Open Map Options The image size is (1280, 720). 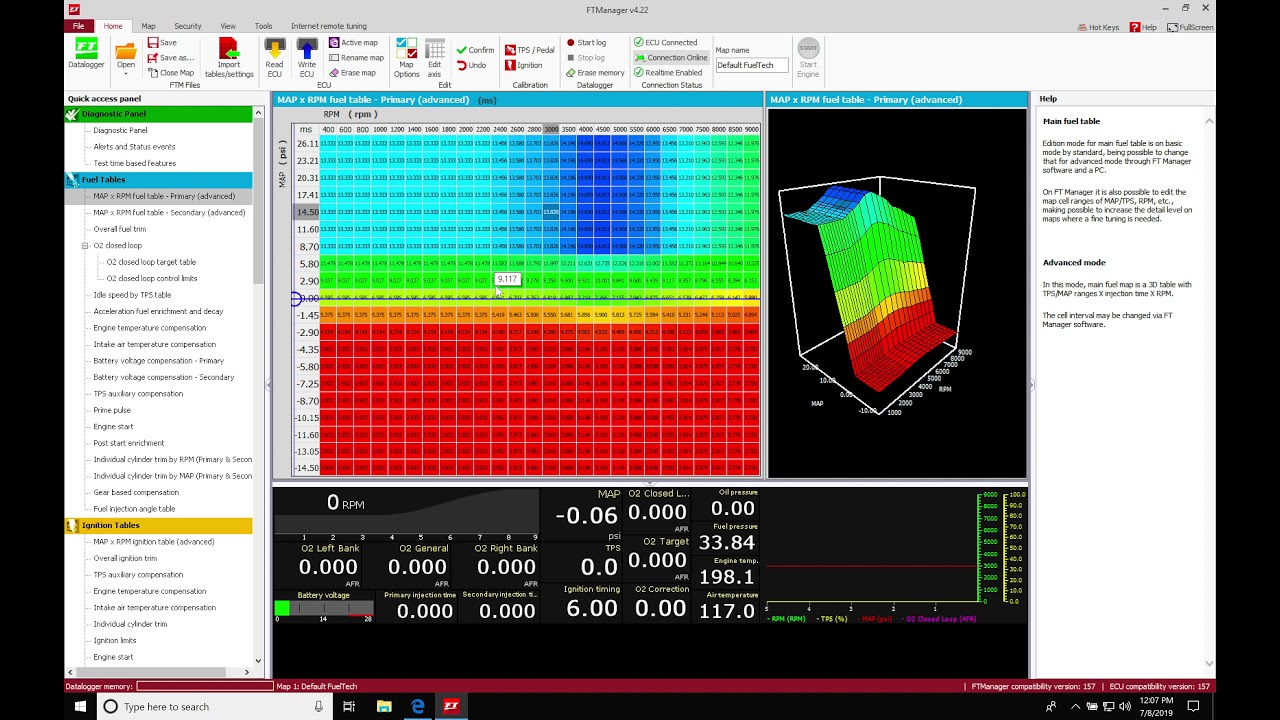click(x=407, y=57)
